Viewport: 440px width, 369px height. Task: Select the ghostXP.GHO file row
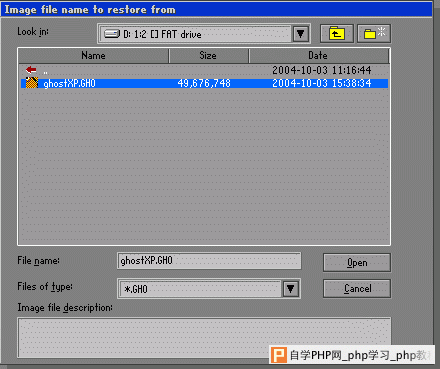[x=204, y=83]
